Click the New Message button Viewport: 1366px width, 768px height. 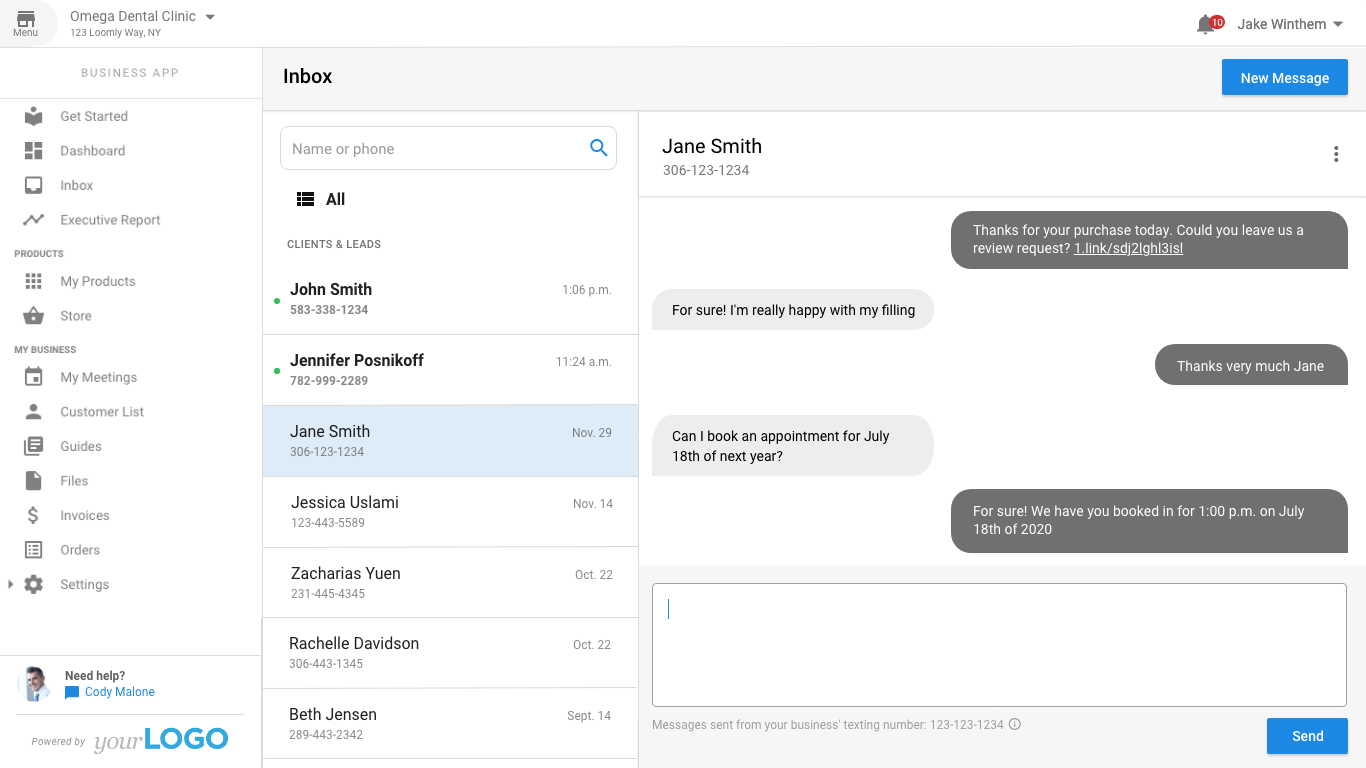[1284, 77]
